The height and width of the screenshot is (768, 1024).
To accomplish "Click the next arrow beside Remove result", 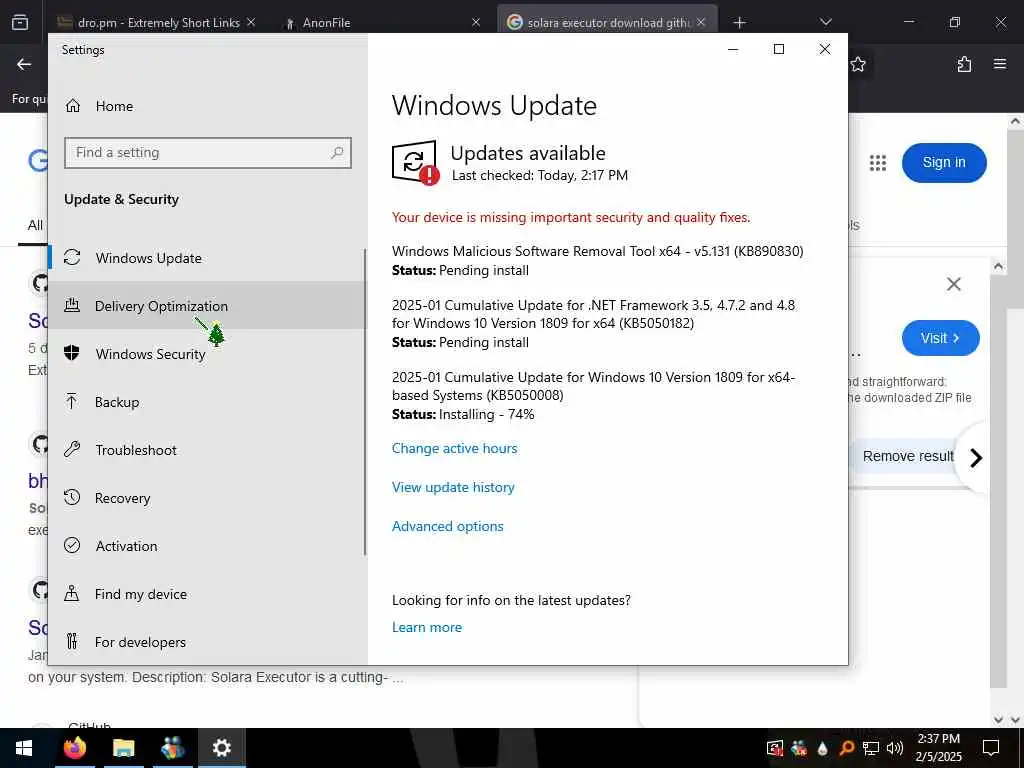I will click(976, 457).
